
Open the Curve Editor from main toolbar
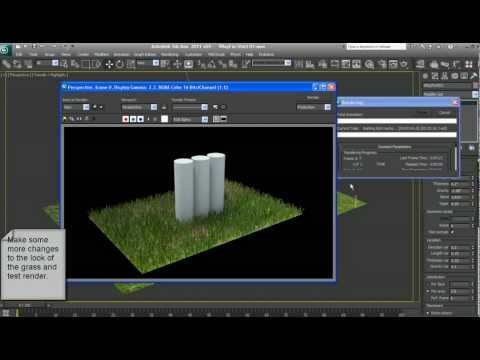coord(346,64)
